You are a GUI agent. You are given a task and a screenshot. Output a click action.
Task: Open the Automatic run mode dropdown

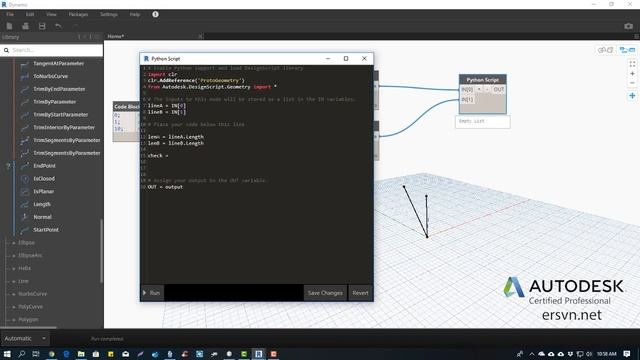(x=24, y=338)
